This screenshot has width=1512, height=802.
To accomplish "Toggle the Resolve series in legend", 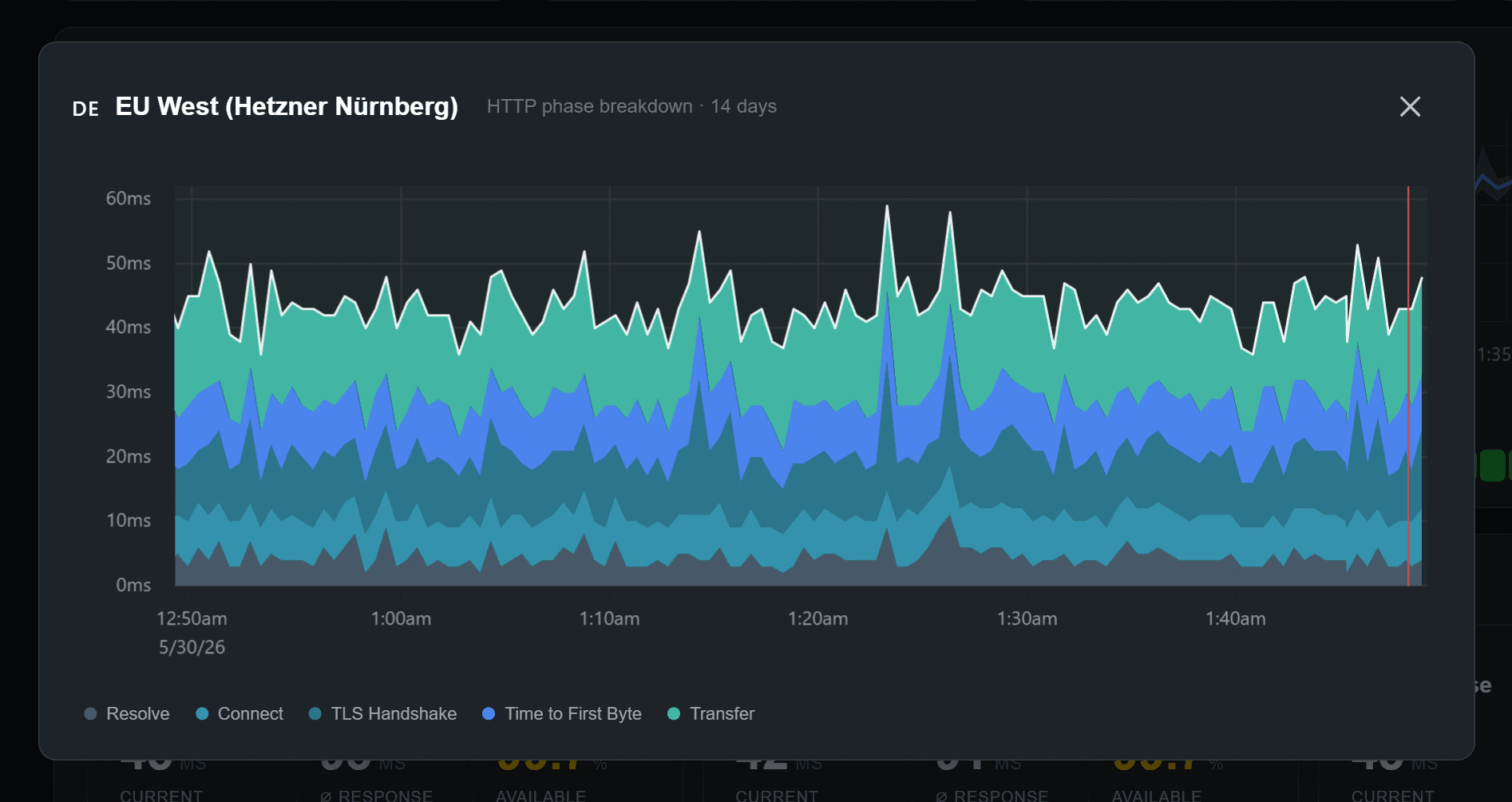I will pos(127,713).
